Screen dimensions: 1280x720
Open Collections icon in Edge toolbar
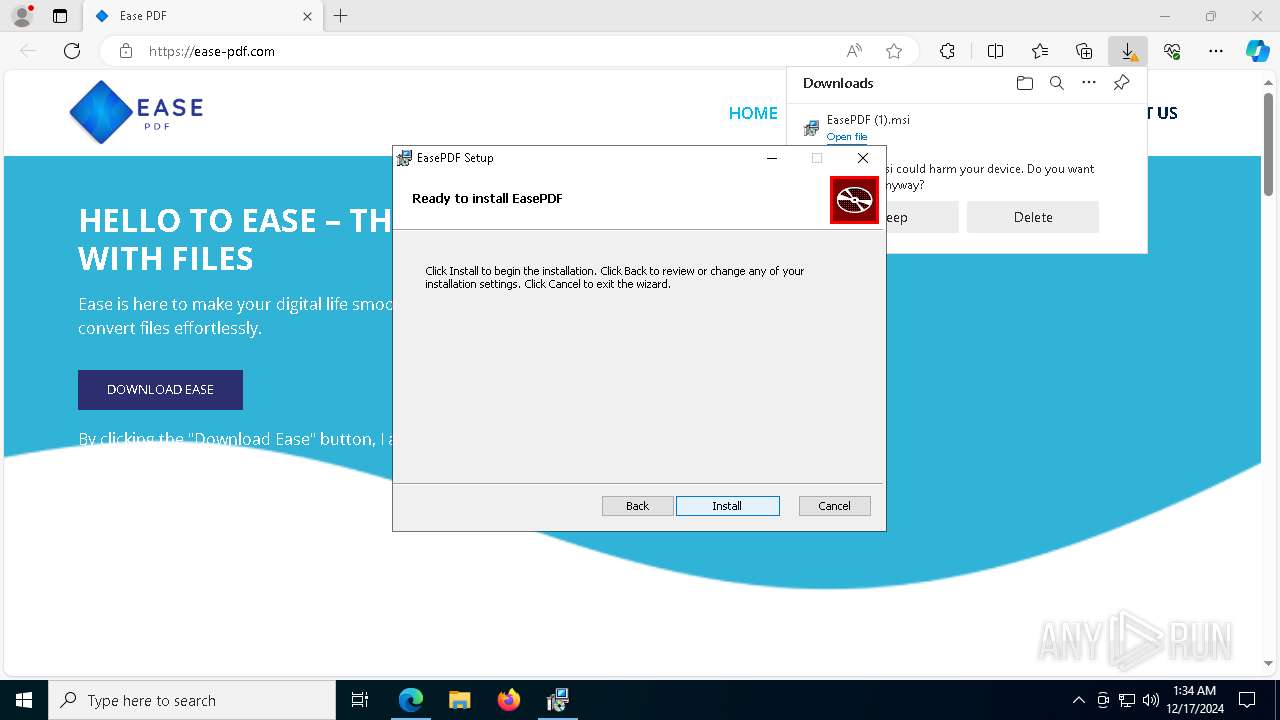click(x=1084, y=51)
